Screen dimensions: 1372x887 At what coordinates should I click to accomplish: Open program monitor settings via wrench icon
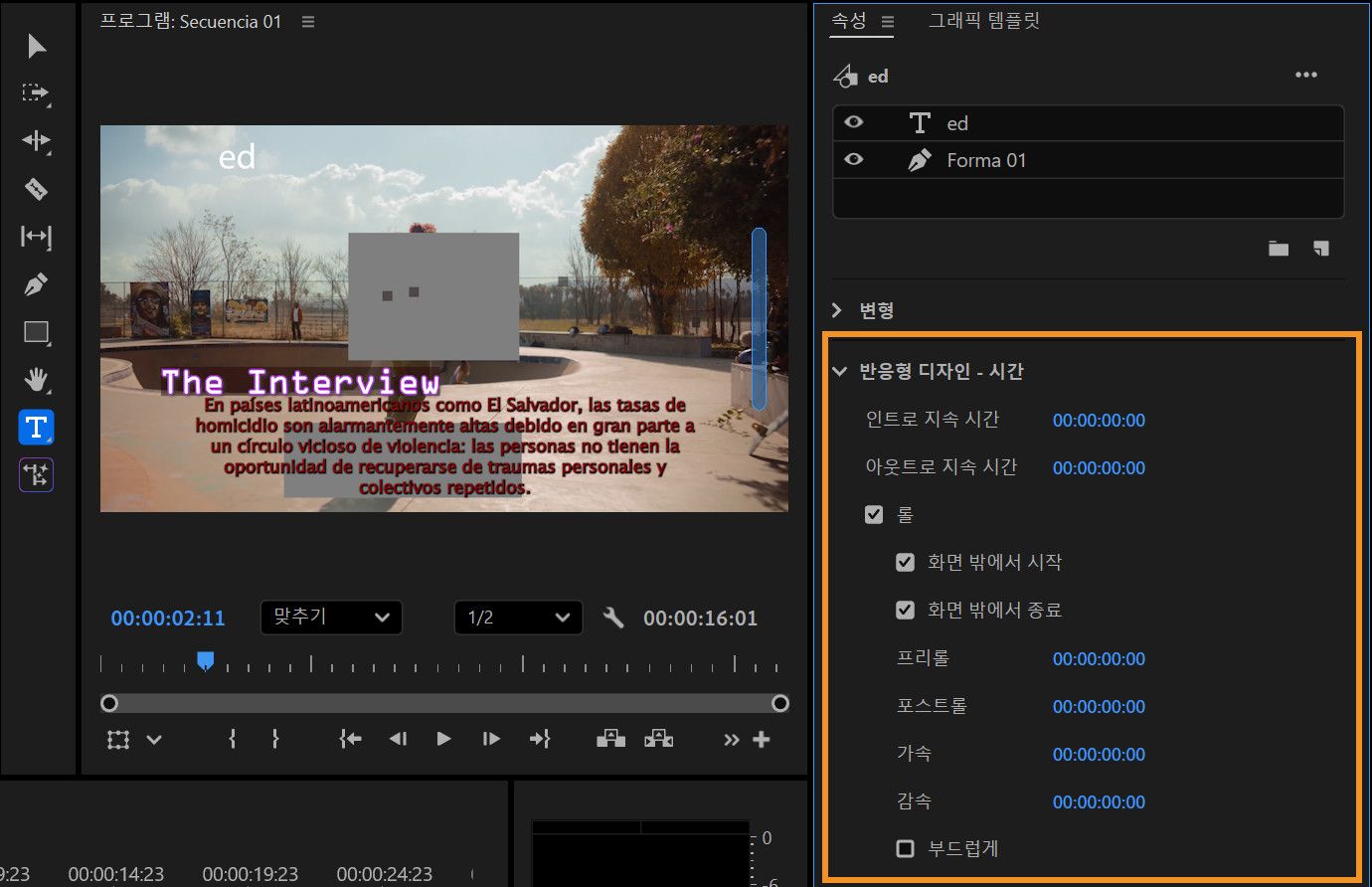coord(613,617)
